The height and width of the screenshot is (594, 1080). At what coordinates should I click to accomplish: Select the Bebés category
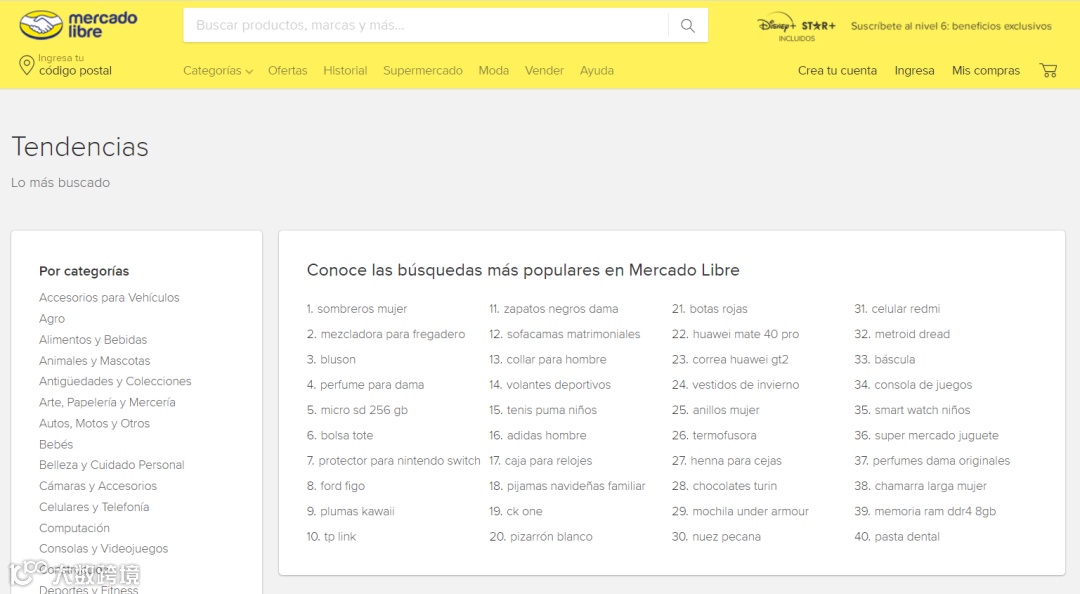point(56,444)
